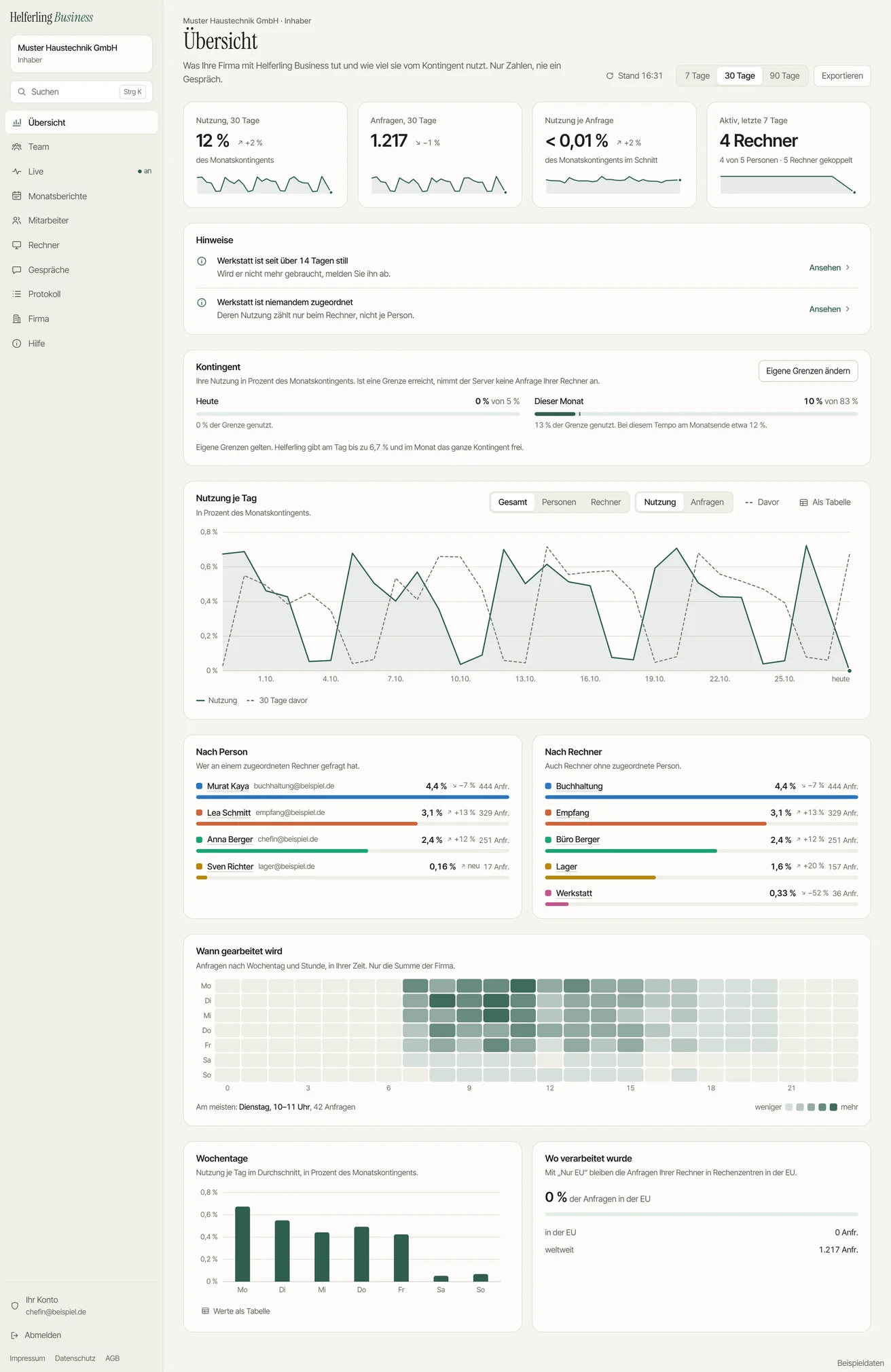Click the table icon beside Werte als Tabelle
891x1372 pixels.
click(205, 1311)
